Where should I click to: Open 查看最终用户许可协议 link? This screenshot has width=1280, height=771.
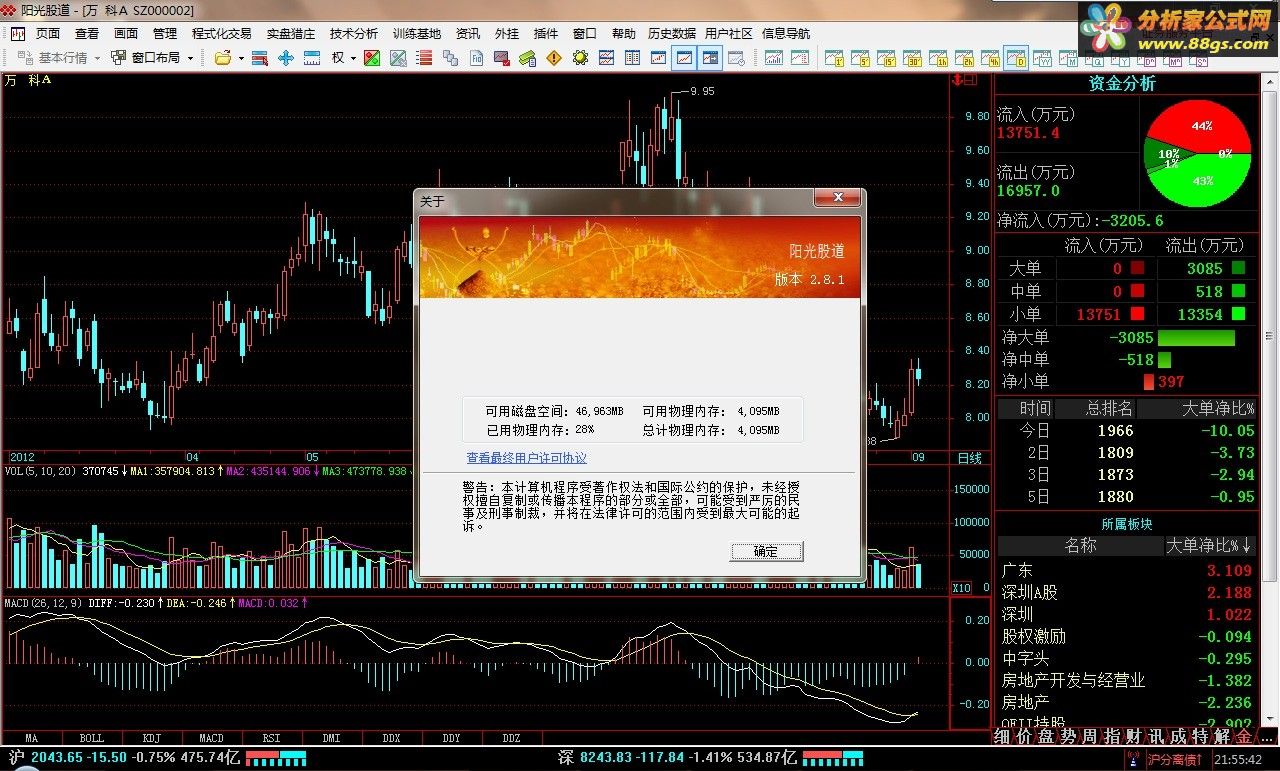pyautogui.click(x=527, y=458)
